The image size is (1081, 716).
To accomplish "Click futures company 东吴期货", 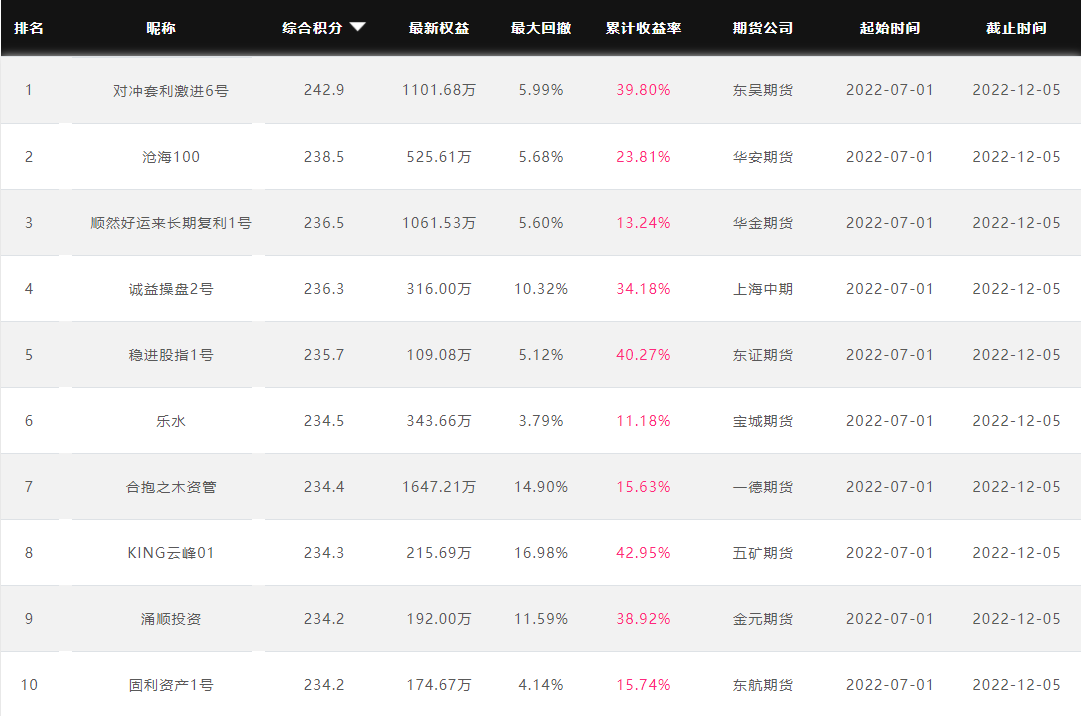I will click(762, 90).
